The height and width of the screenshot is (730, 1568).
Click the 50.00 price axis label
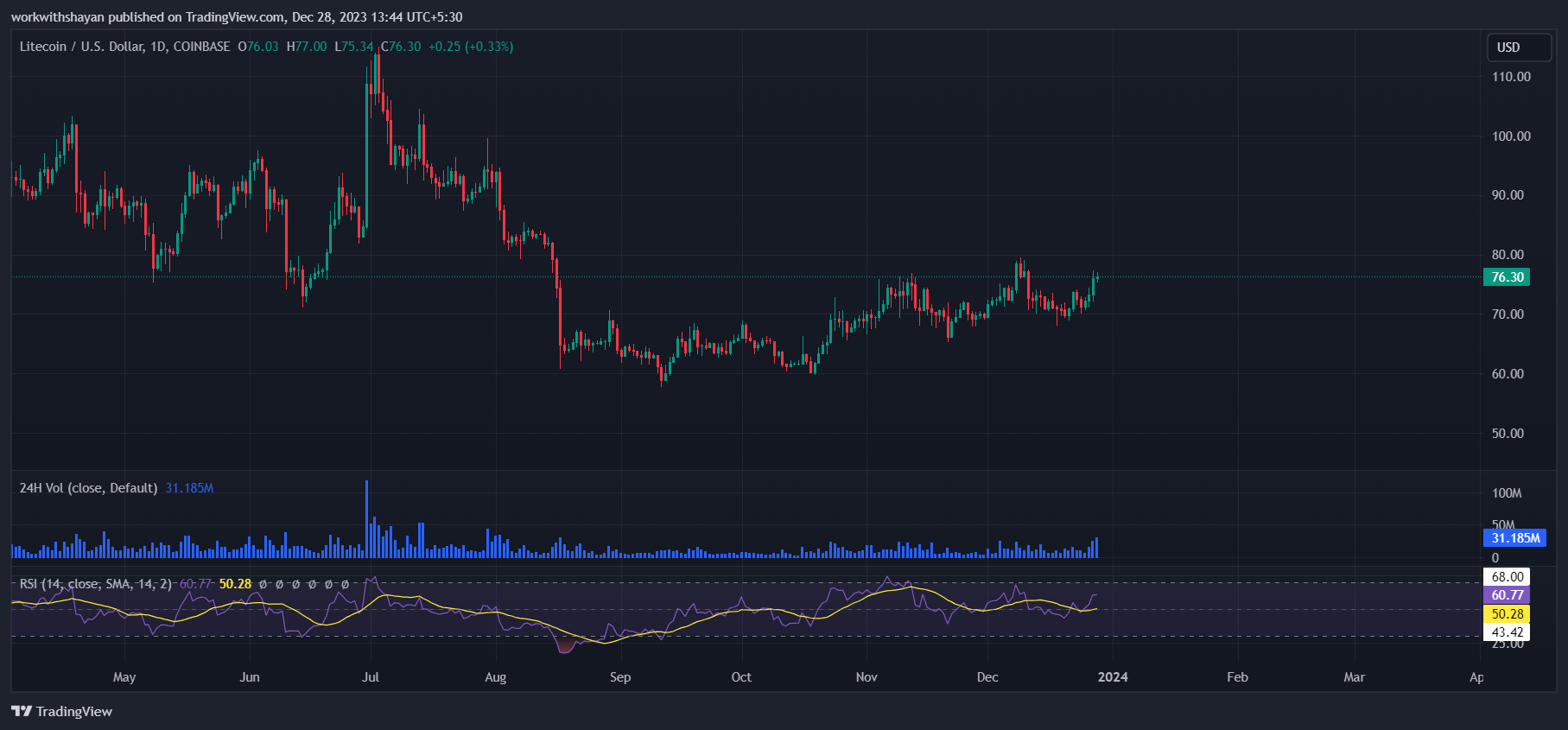pyautogui.click(x=1508, y=434)
